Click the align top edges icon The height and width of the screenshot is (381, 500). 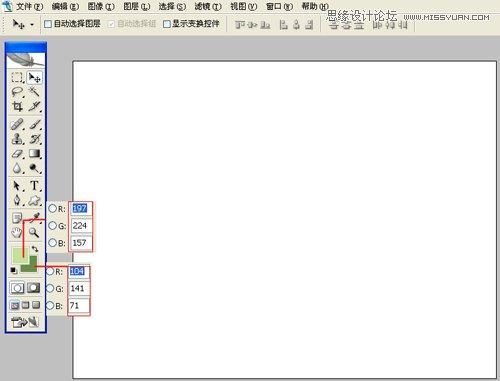[240, 24]
